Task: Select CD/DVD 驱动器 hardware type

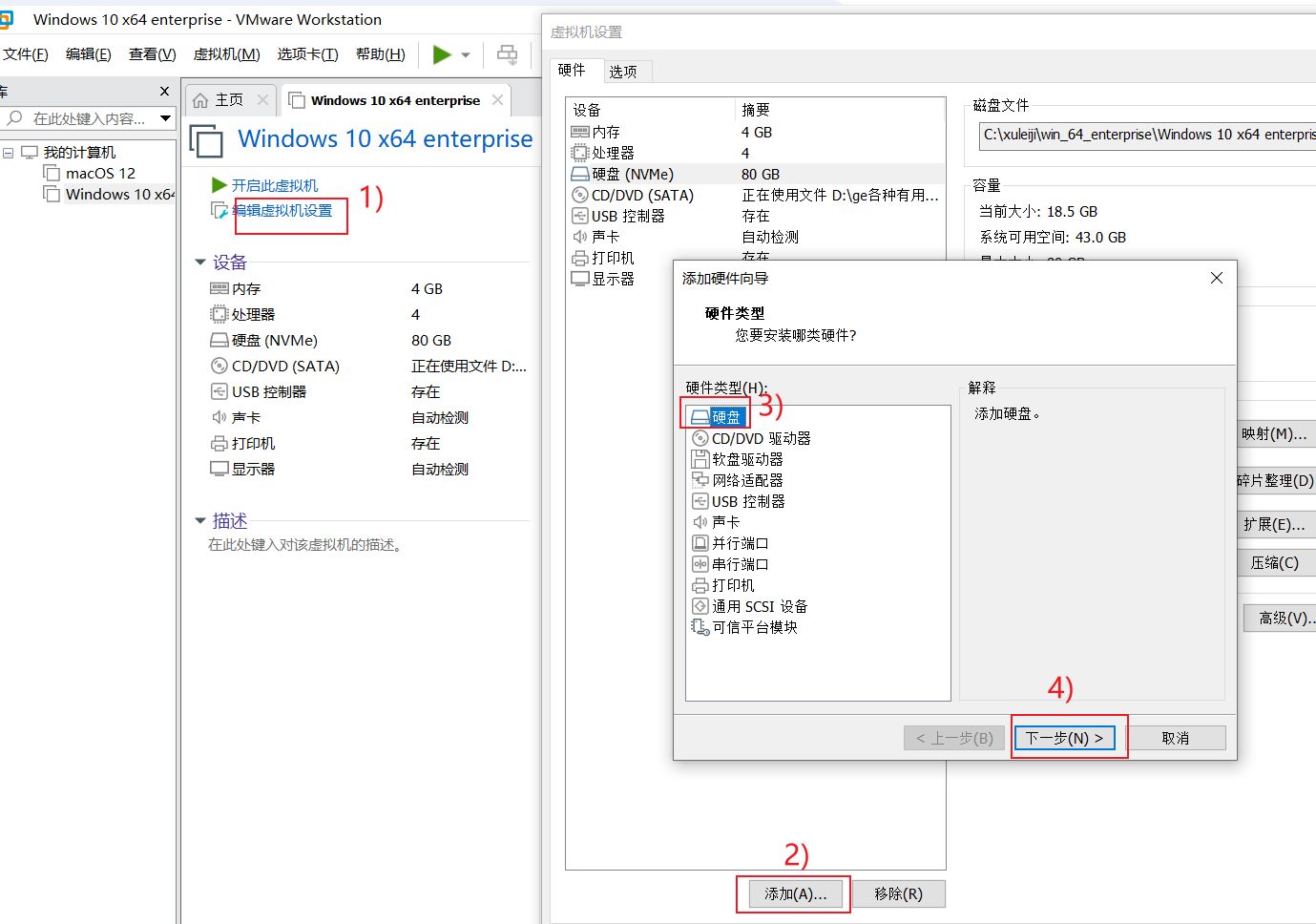Action: [760, 438]
